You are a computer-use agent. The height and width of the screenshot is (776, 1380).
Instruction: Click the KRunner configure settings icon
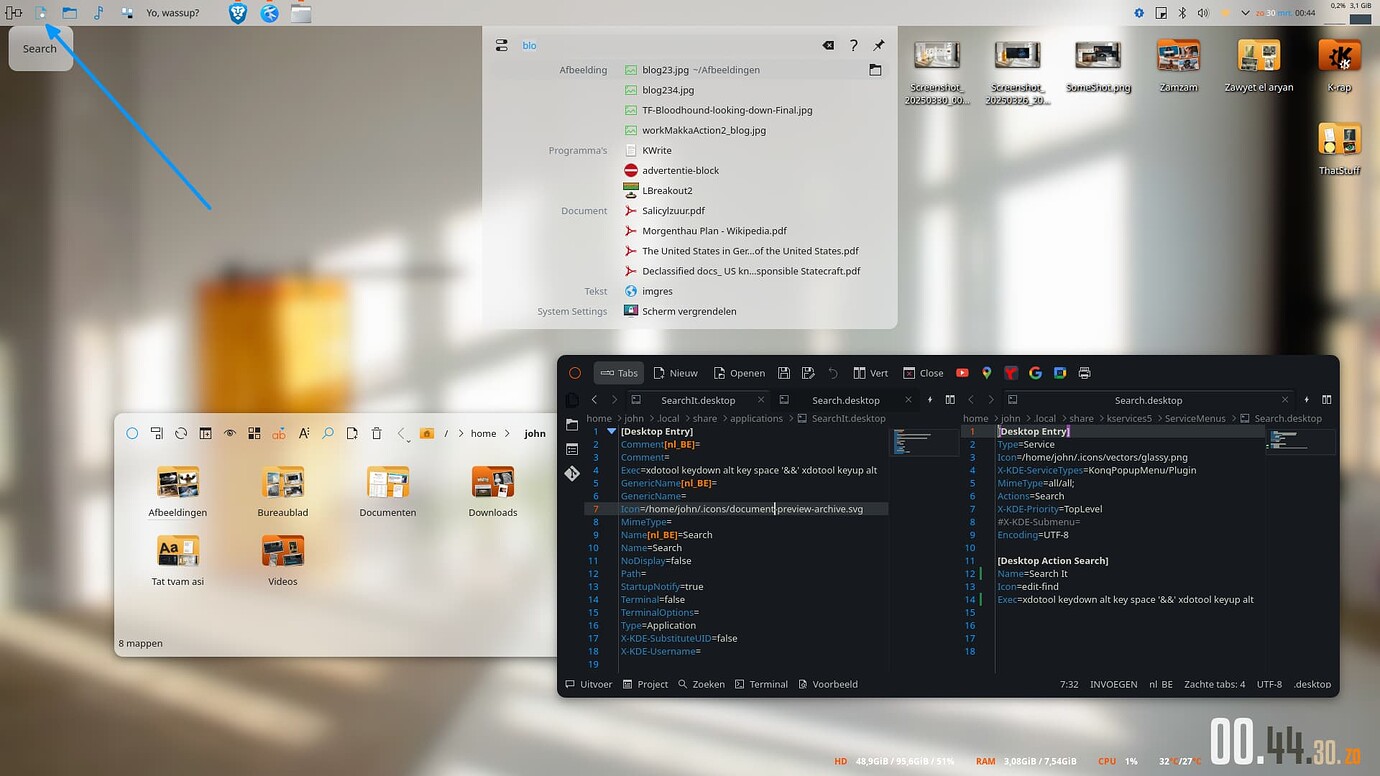[502, 45]
